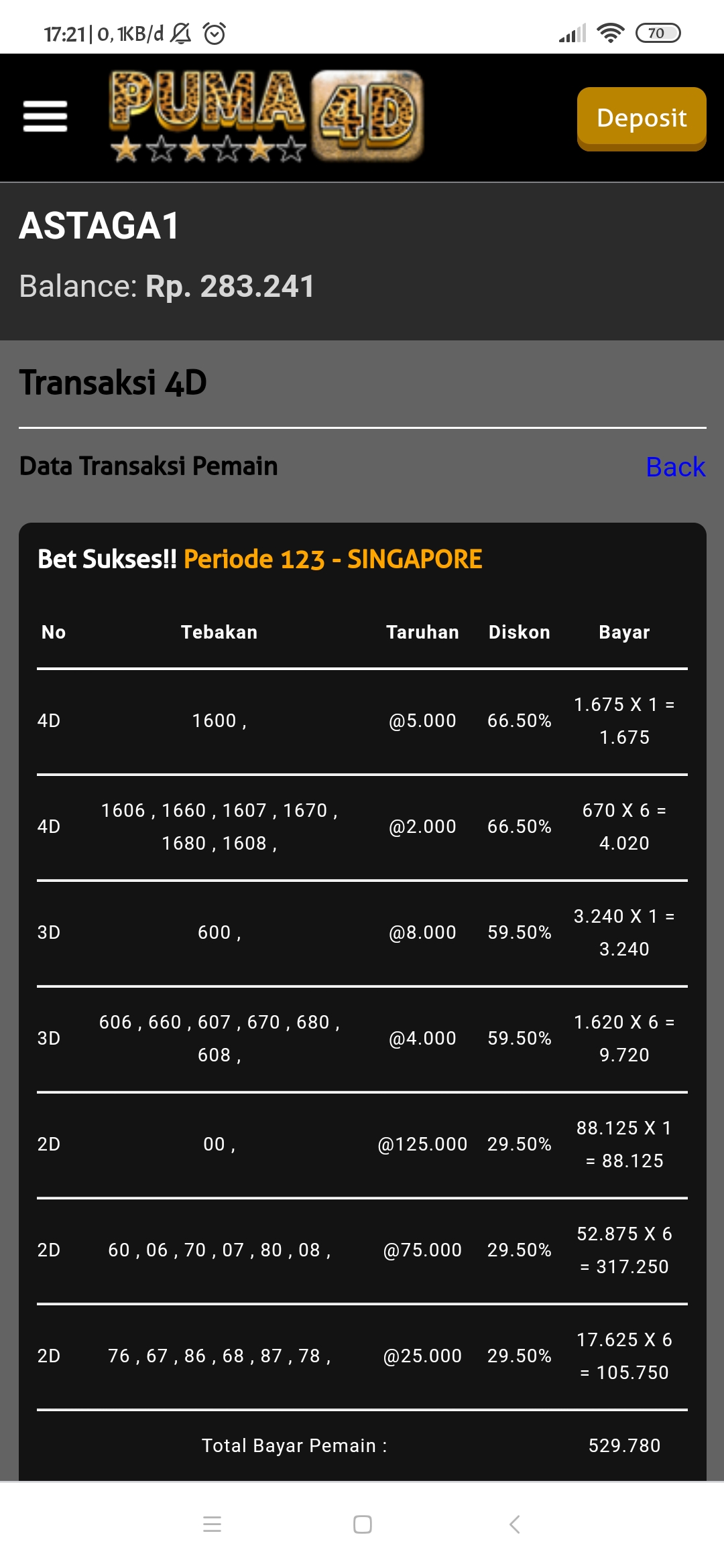
Task: Select the ASTAGA1 username
Action: click(99, 226)
